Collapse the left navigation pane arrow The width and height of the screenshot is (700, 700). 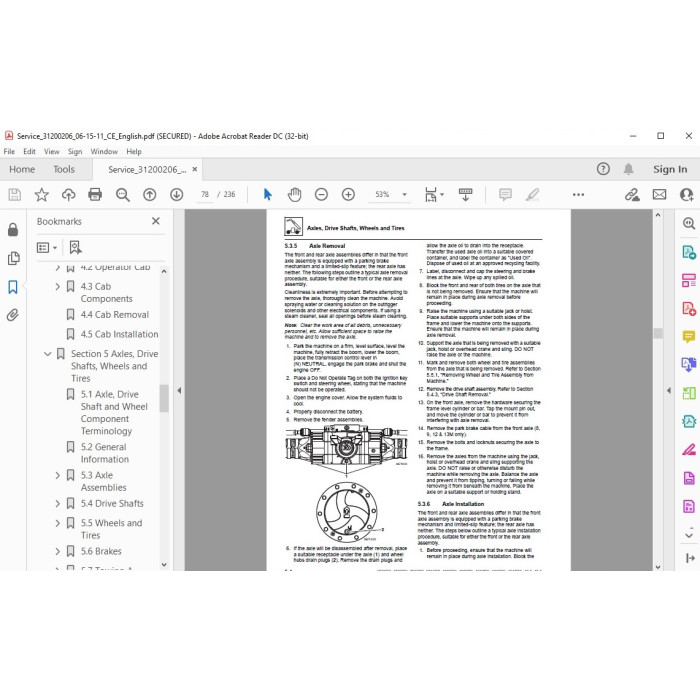[x=179, y=391]
